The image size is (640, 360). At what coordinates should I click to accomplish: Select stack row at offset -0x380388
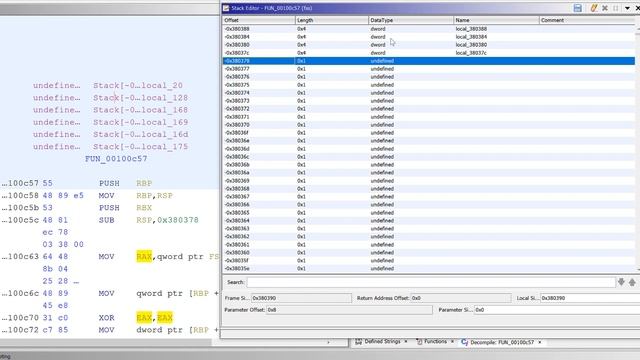click(429, 29)
